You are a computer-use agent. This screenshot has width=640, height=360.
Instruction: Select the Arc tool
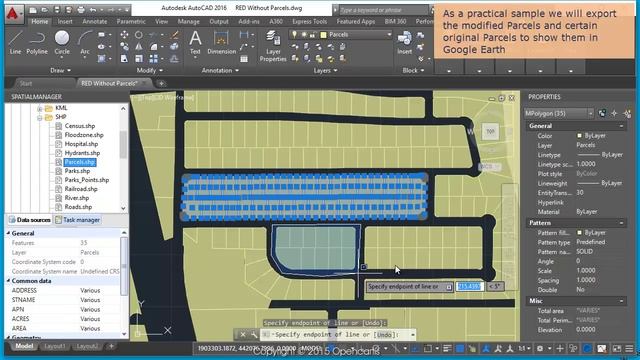[x=84, y=42]
